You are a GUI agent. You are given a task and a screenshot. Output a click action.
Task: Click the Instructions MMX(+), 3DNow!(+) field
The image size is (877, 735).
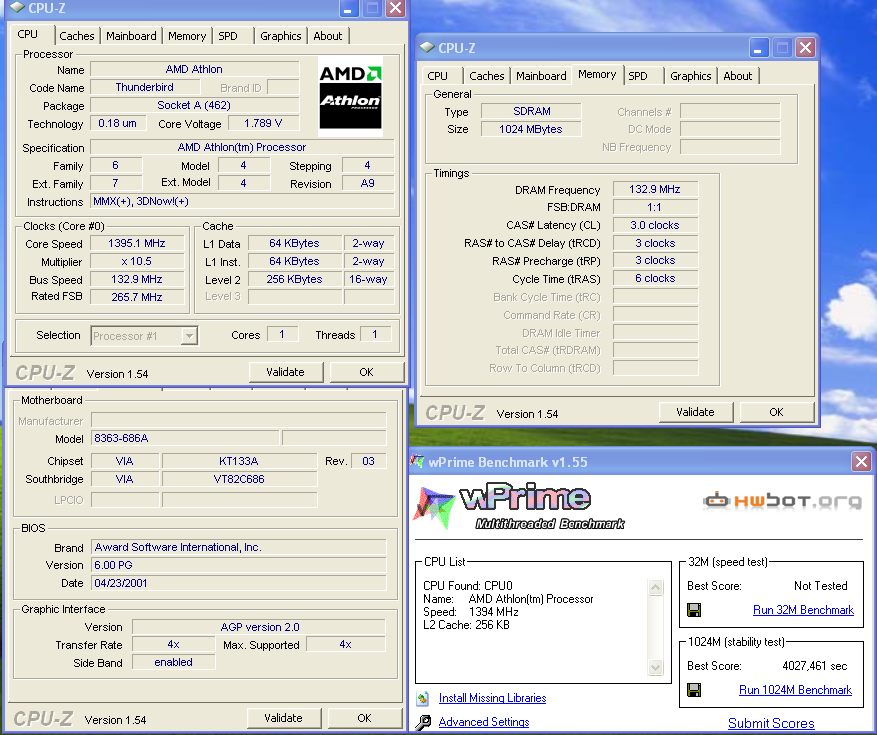click(x=242, y=201)
